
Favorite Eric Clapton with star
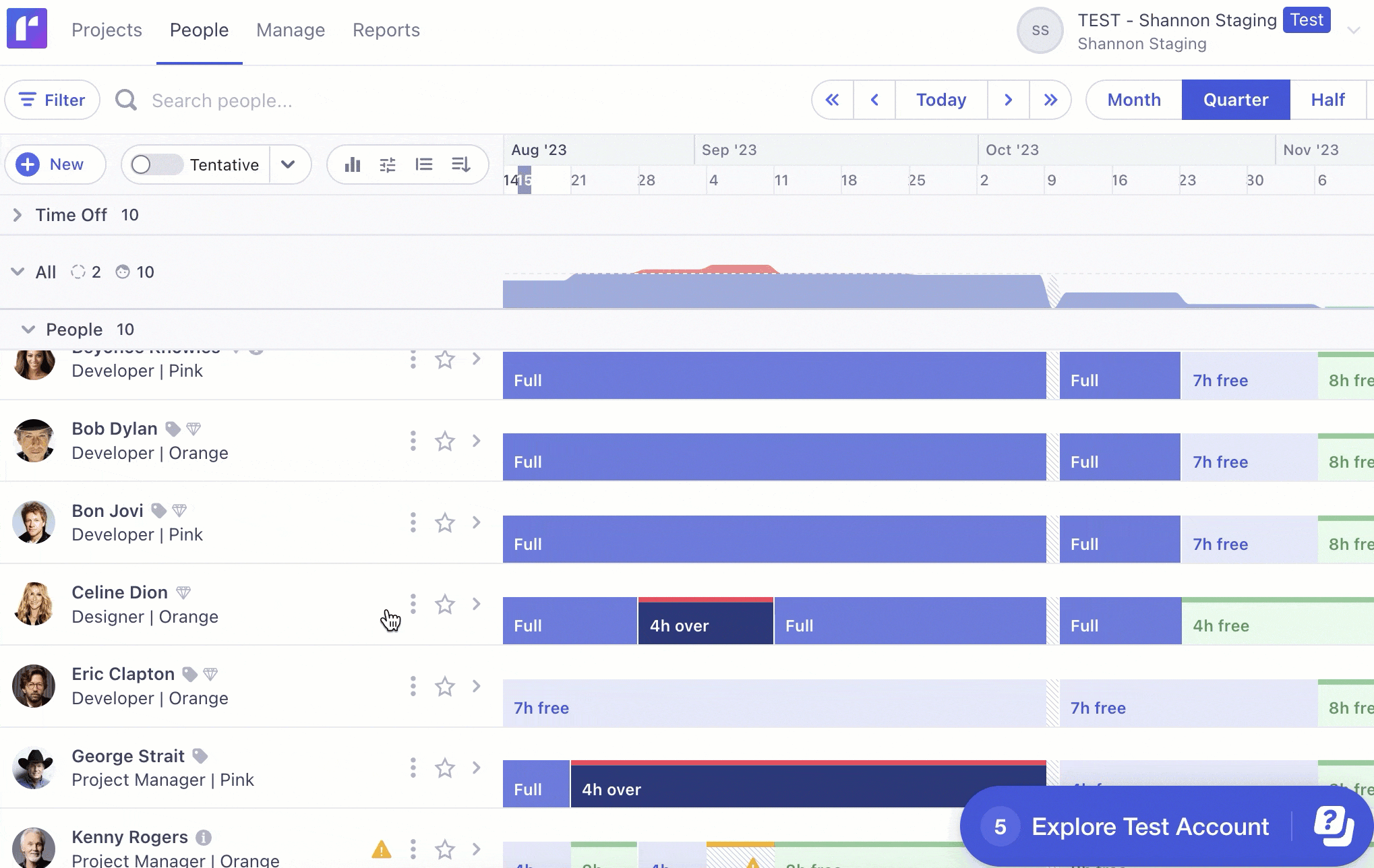pos(445,687)
